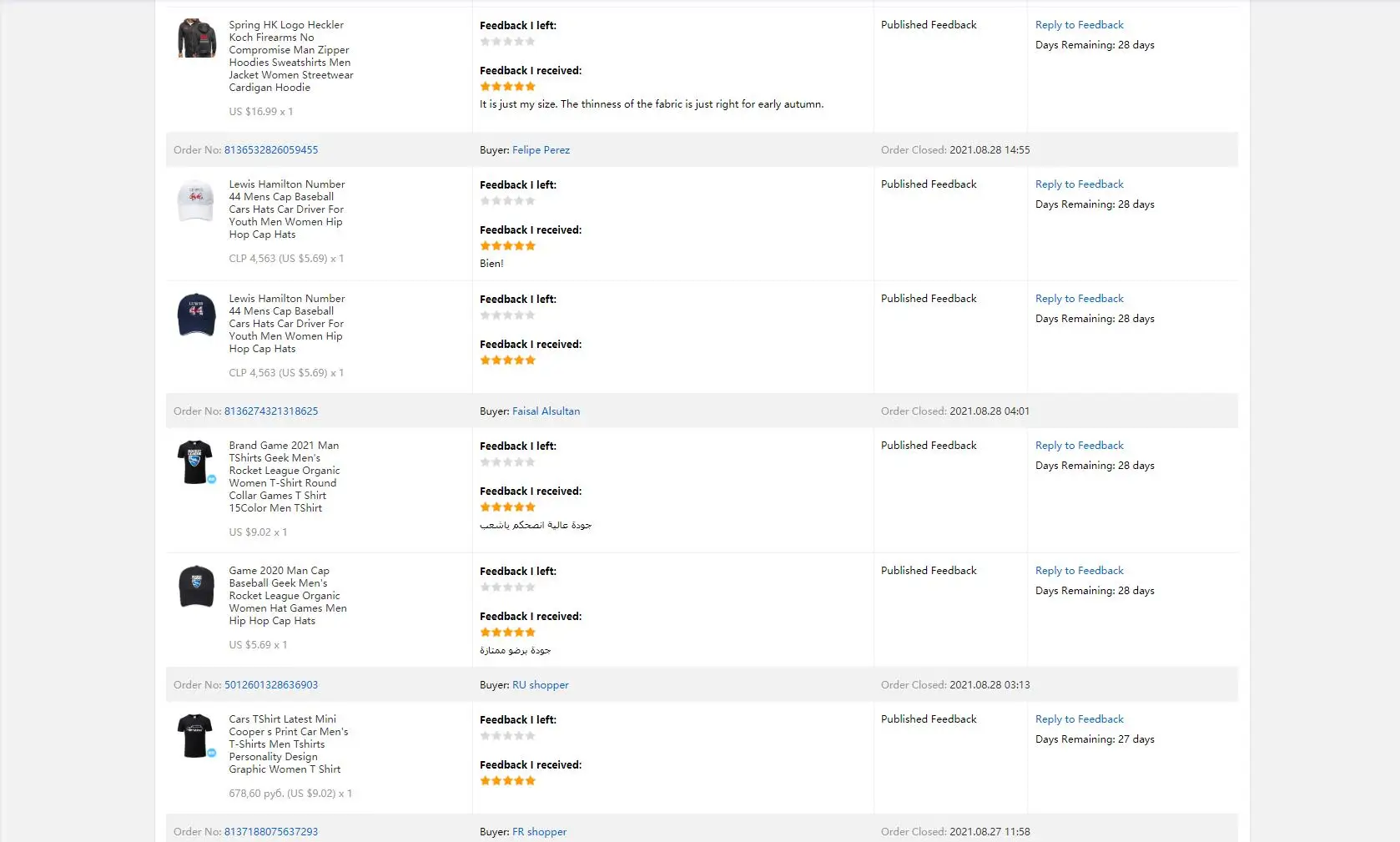The image size is (1400, 842).
Task: Open the RU shopper buyer link
Action: click(540, 685)
